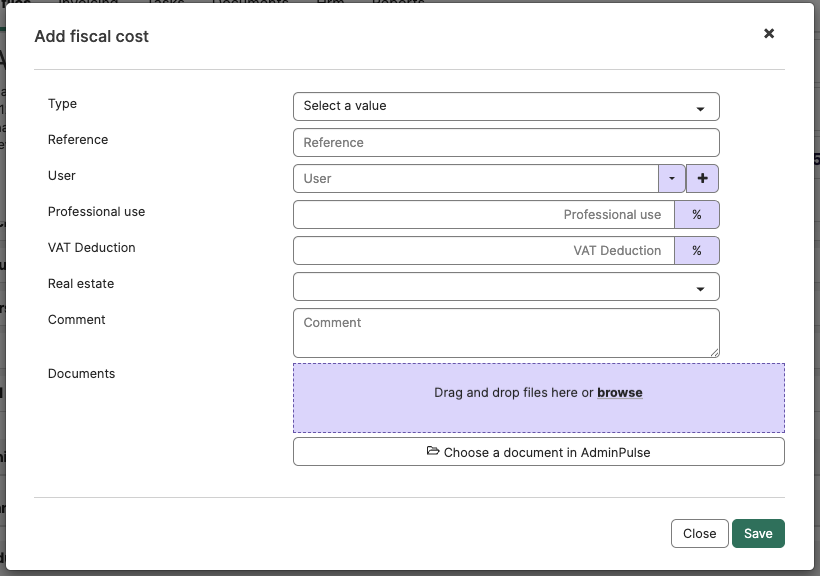Click the Type field label
The width and height of the screenshot is (820, 576).
(62, 104)
